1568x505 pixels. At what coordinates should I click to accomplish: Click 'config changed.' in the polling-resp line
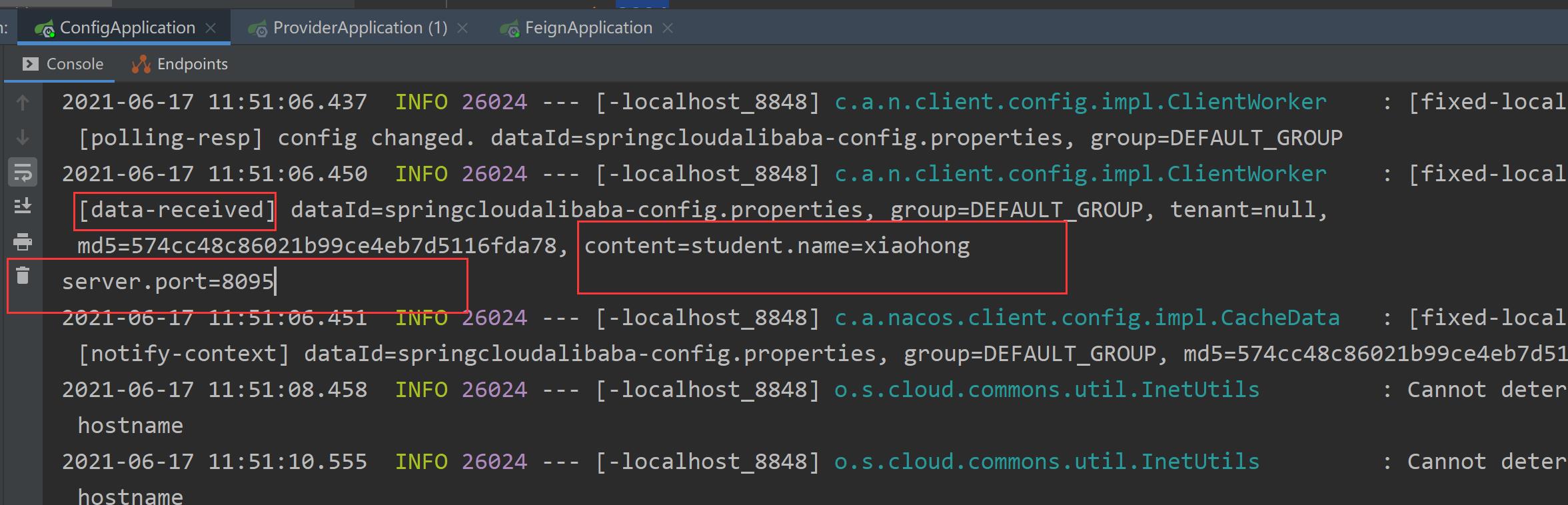click(x=377, y=138)
